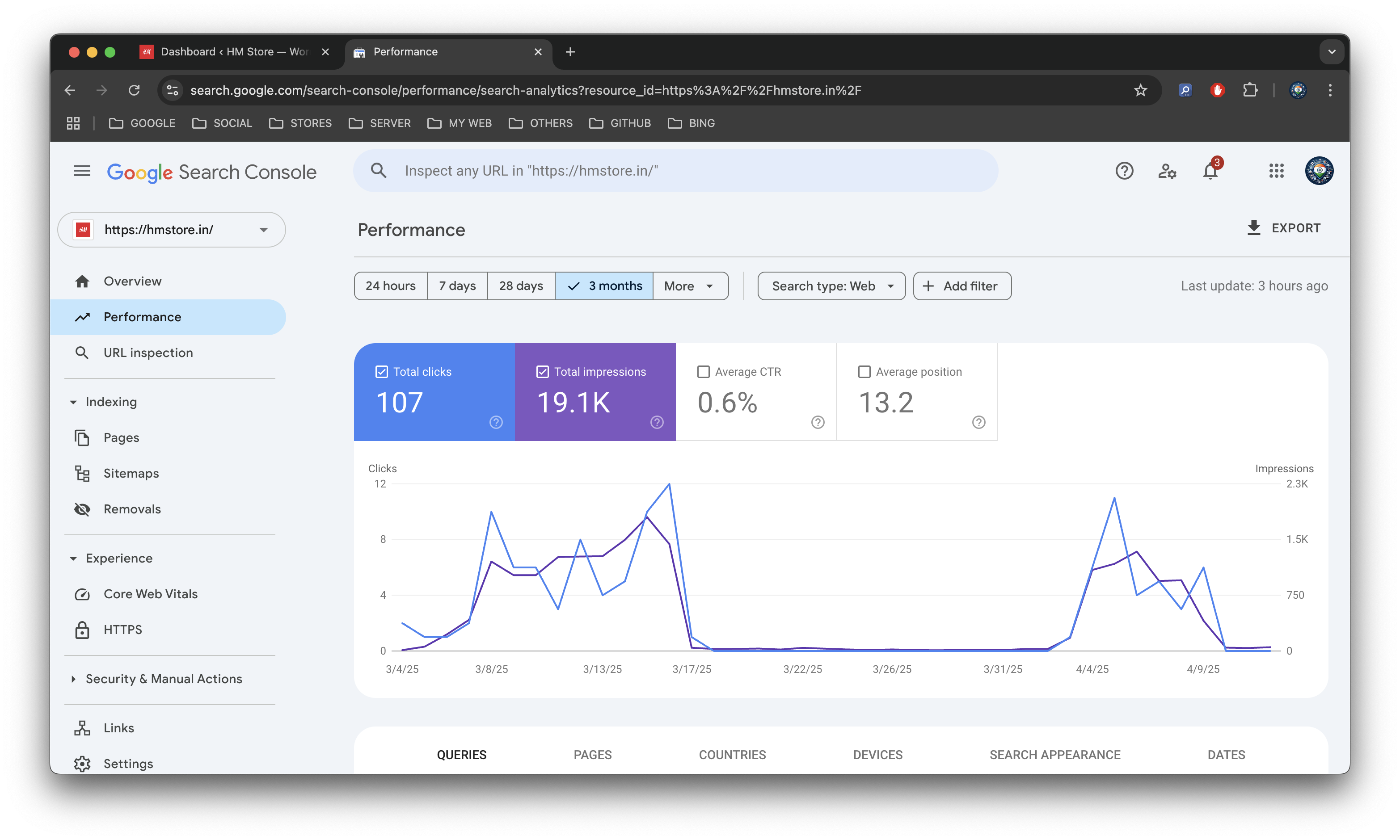
Task: Switch to Dashboard HM Store browser tab
Action: tap(236, 52)
